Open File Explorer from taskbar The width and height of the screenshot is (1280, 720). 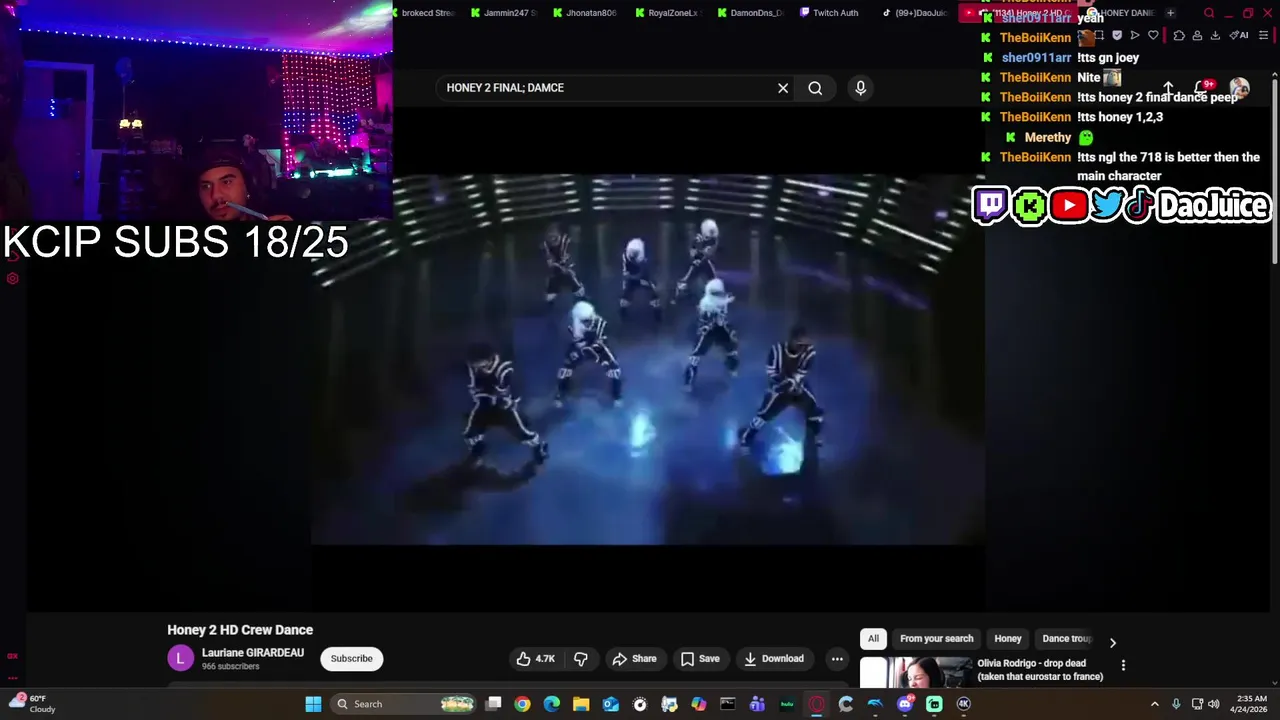[x=581, y=704]
